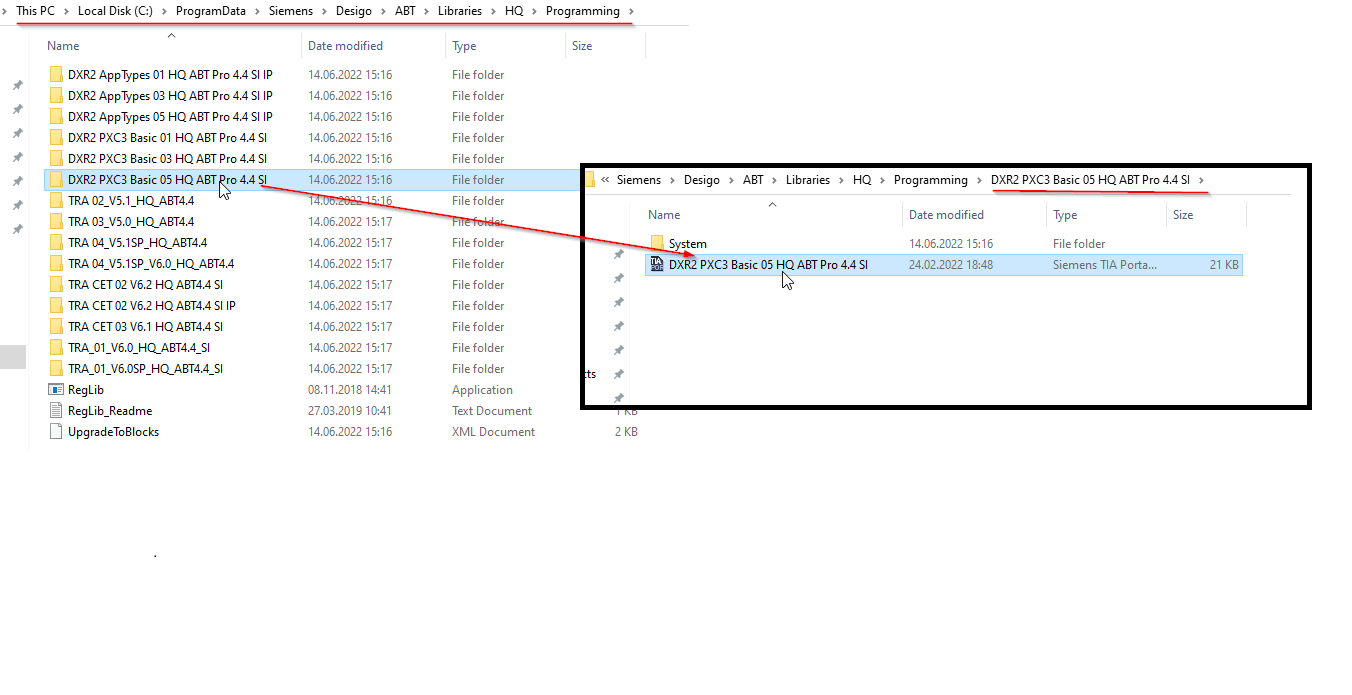Select the System folder name in right window

click(x=688, y=243)
